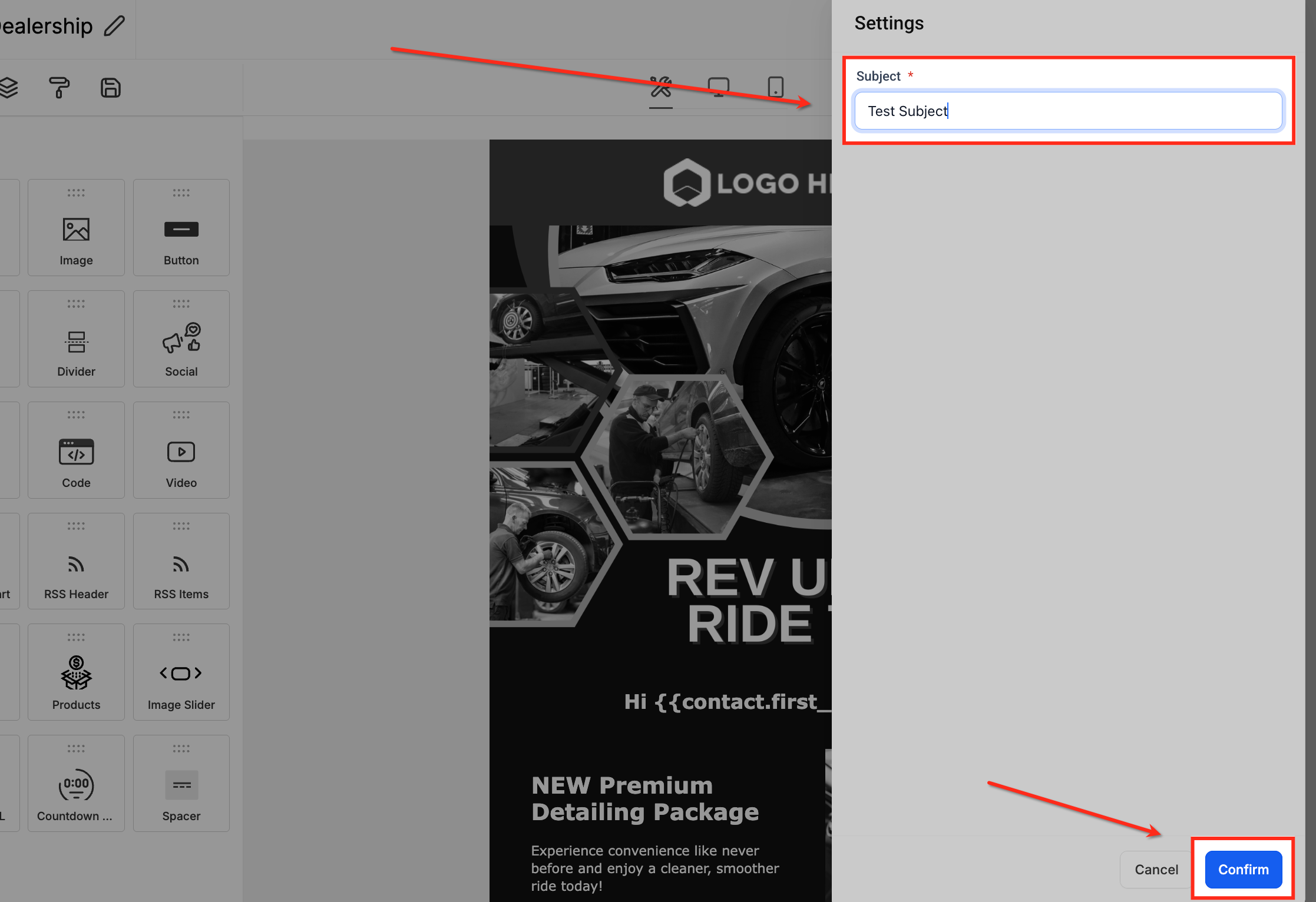1316x902 pixels.
Task: Select the Code element block
Action: click(x=76, y=450)
